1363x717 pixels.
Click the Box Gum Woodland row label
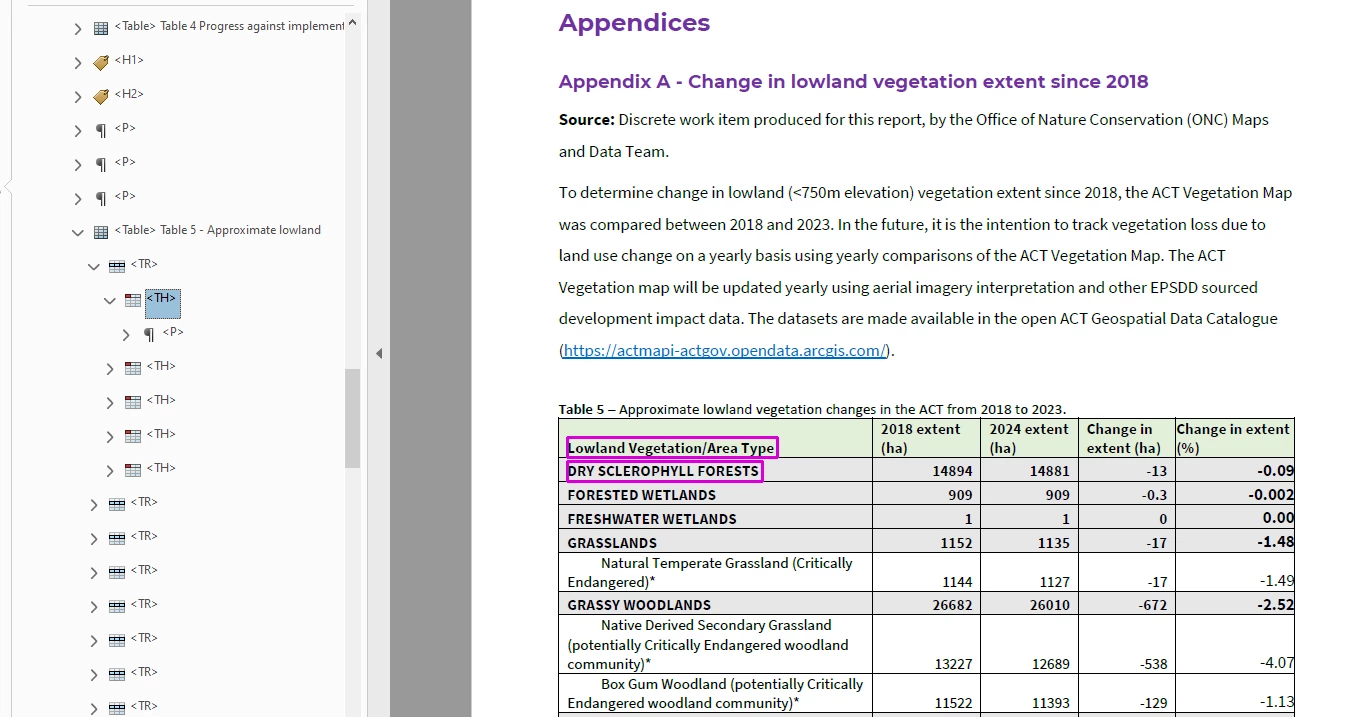(715, 693)
